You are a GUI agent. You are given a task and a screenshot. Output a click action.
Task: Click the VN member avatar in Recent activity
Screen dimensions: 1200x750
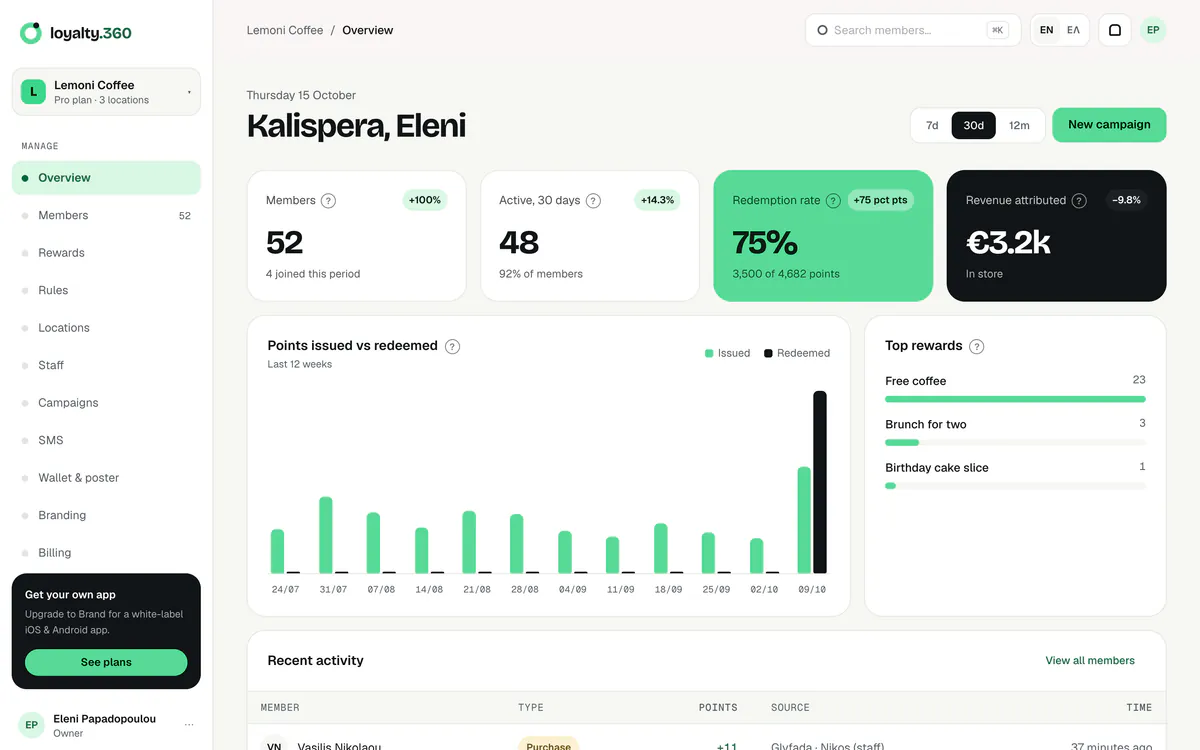(274, 745)
